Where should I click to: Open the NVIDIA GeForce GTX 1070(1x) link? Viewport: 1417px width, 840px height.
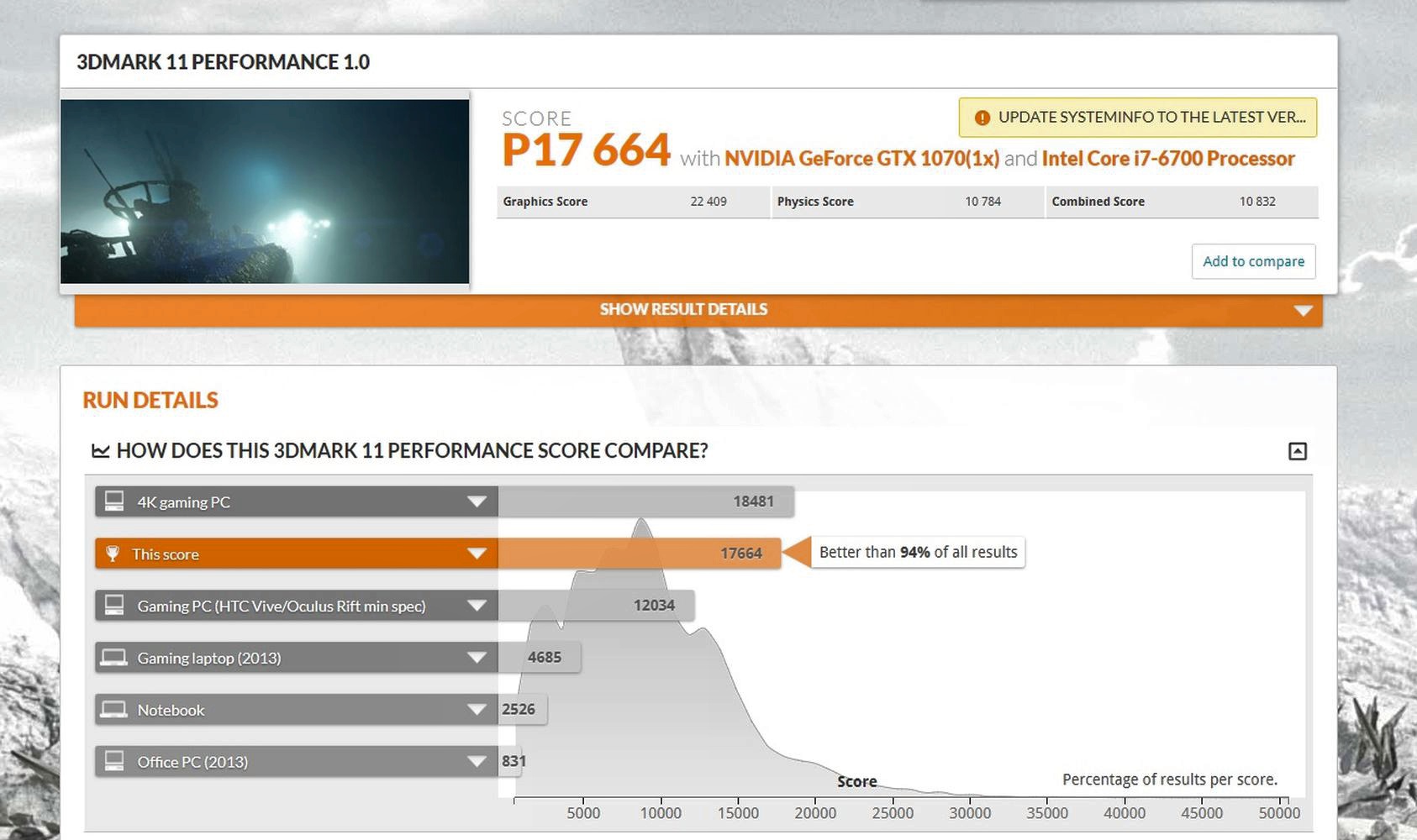[861, 159]
